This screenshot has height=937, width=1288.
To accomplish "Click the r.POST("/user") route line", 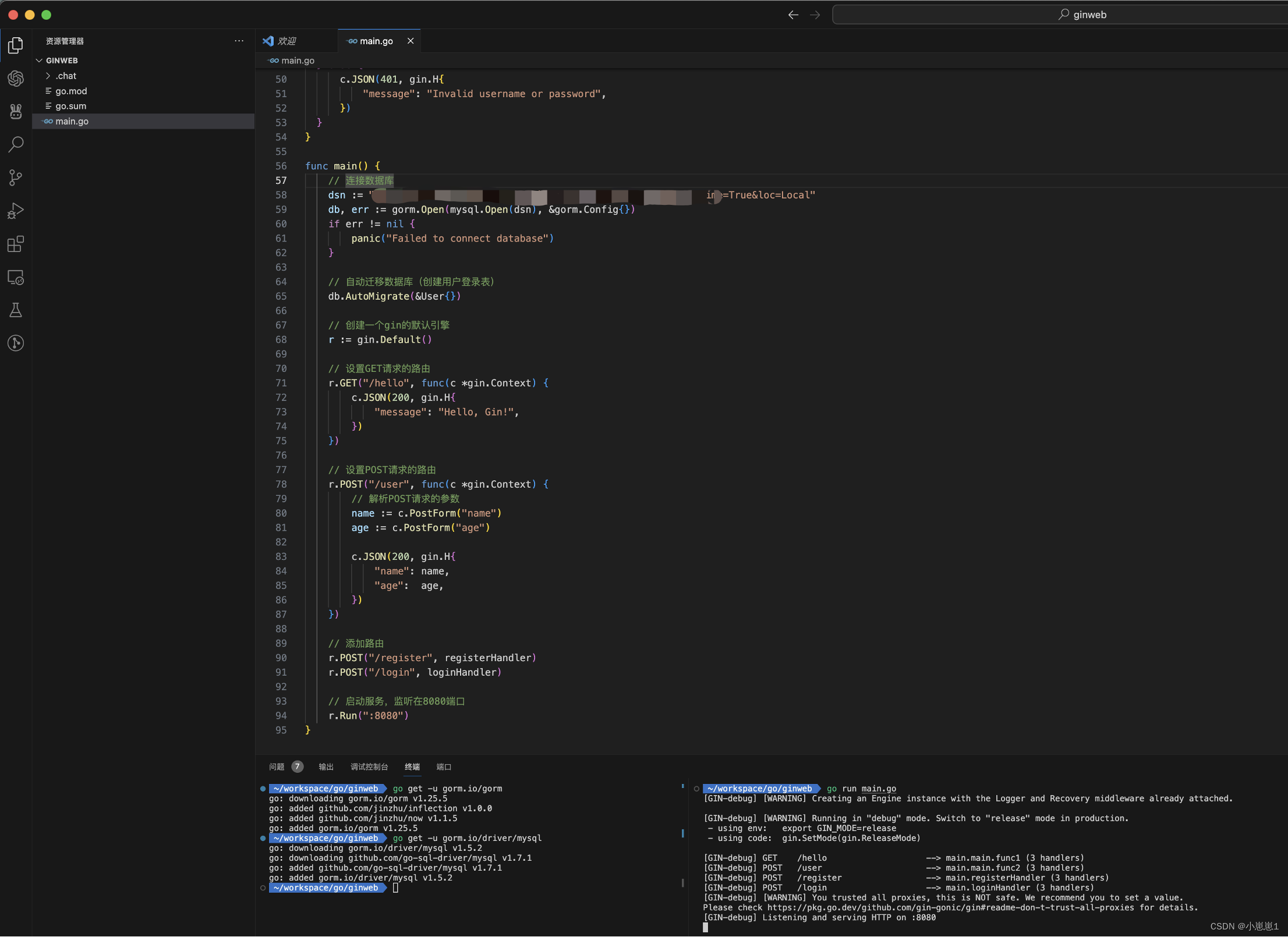I will (438, 484).
